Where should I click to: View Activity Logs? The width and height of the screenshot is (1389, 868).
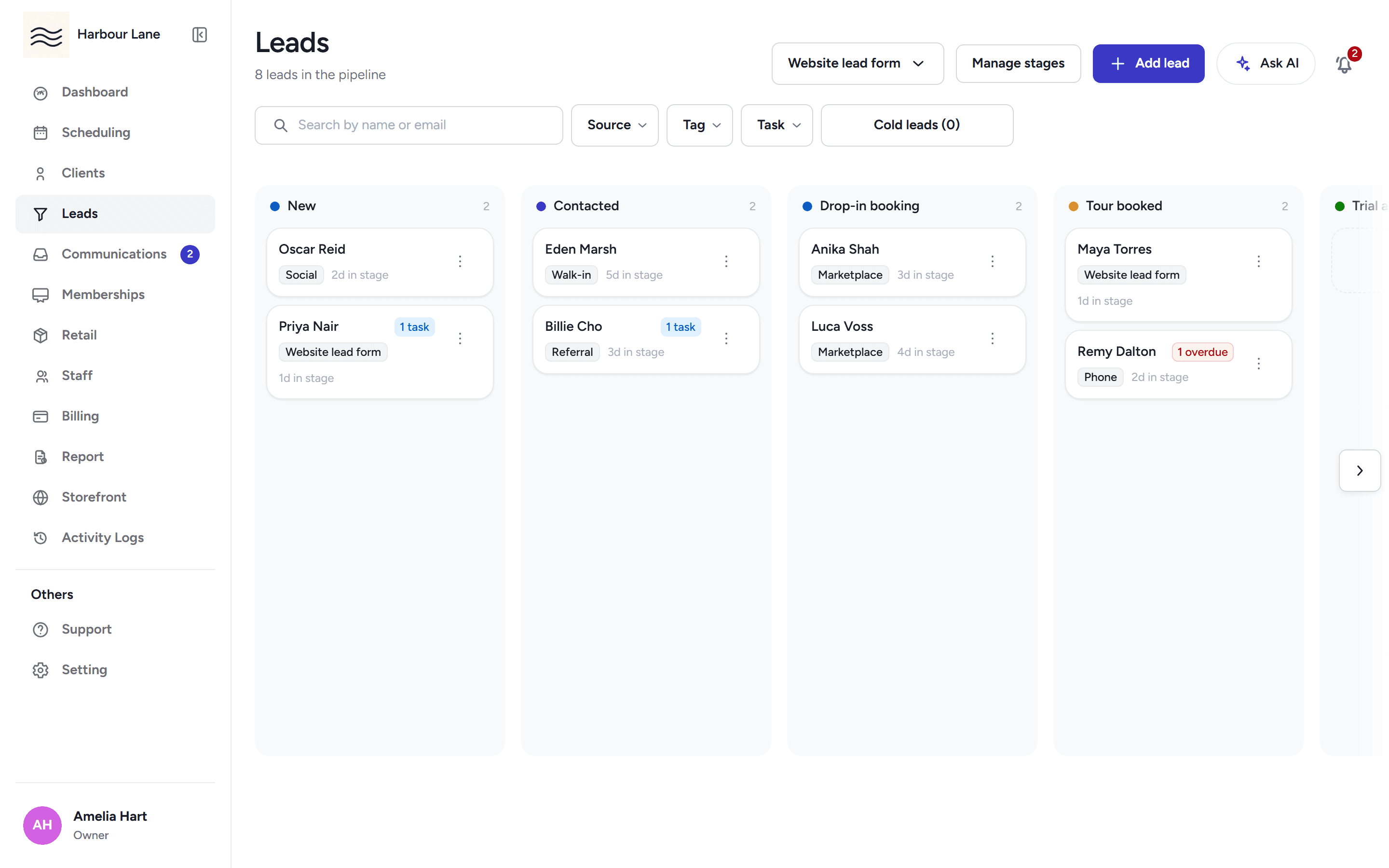(x=115, y=538)
